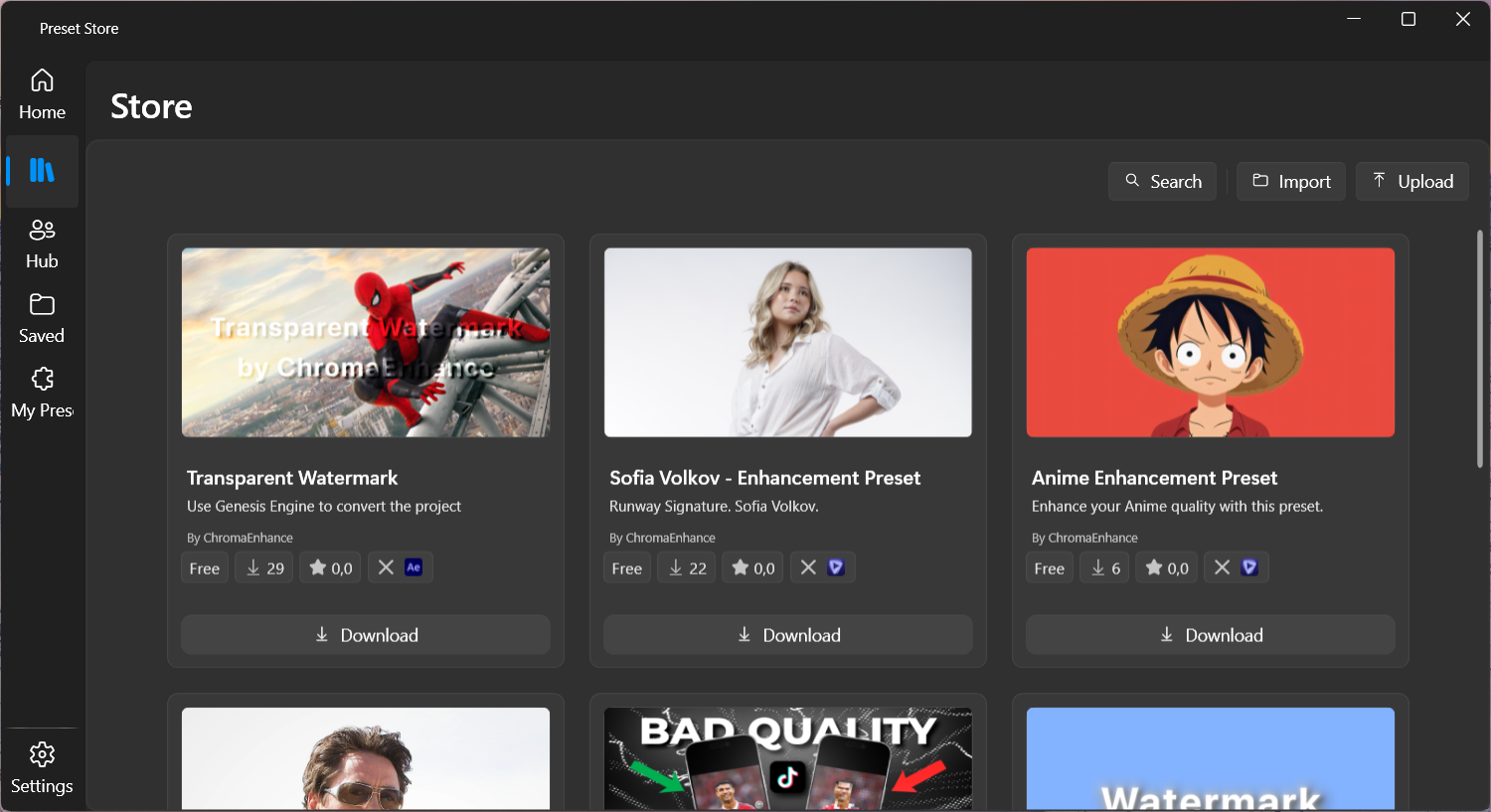Click "Runway Signature. Sofia Volkov." description text

point(714,506)
